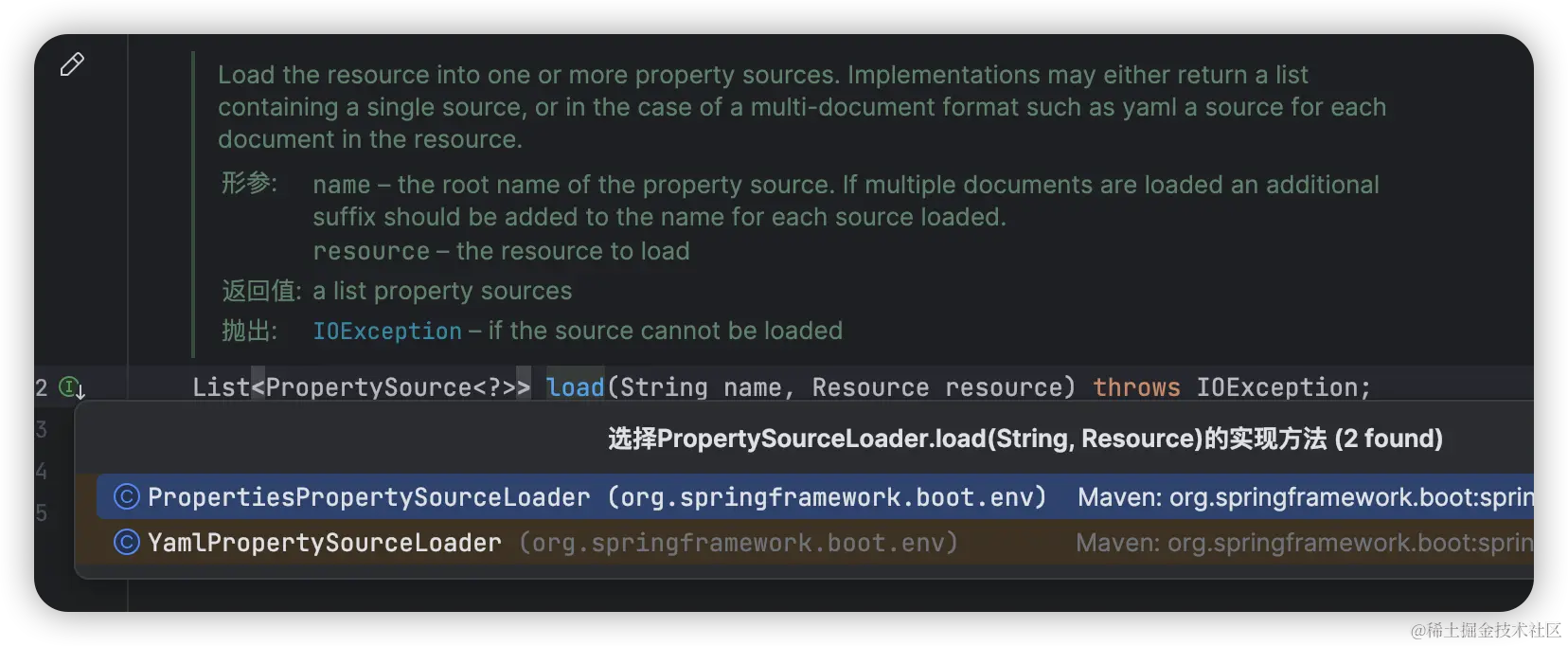Click class icon beside YamlPropertySourceLoader
1568x646 pixels.
[127, 542]
